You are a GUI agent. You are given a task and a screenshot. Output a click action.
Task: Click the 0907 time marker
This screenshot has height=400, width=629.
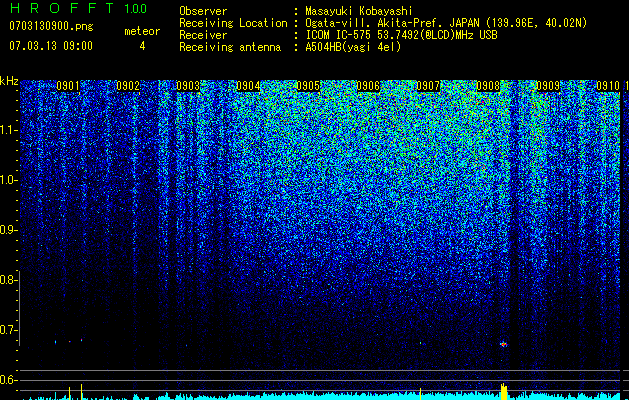click(428, 86)
